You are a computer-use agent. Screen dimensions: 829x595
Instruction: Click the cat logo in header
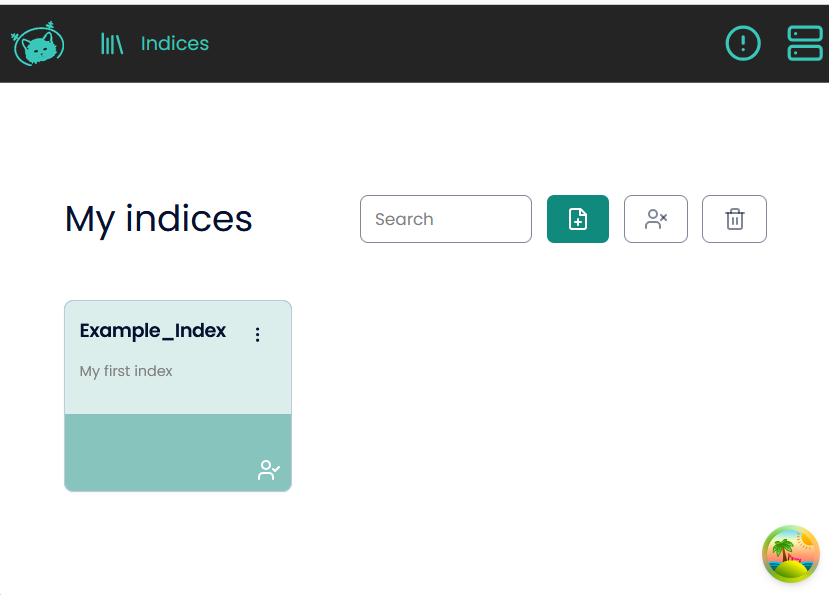[38, 44]
